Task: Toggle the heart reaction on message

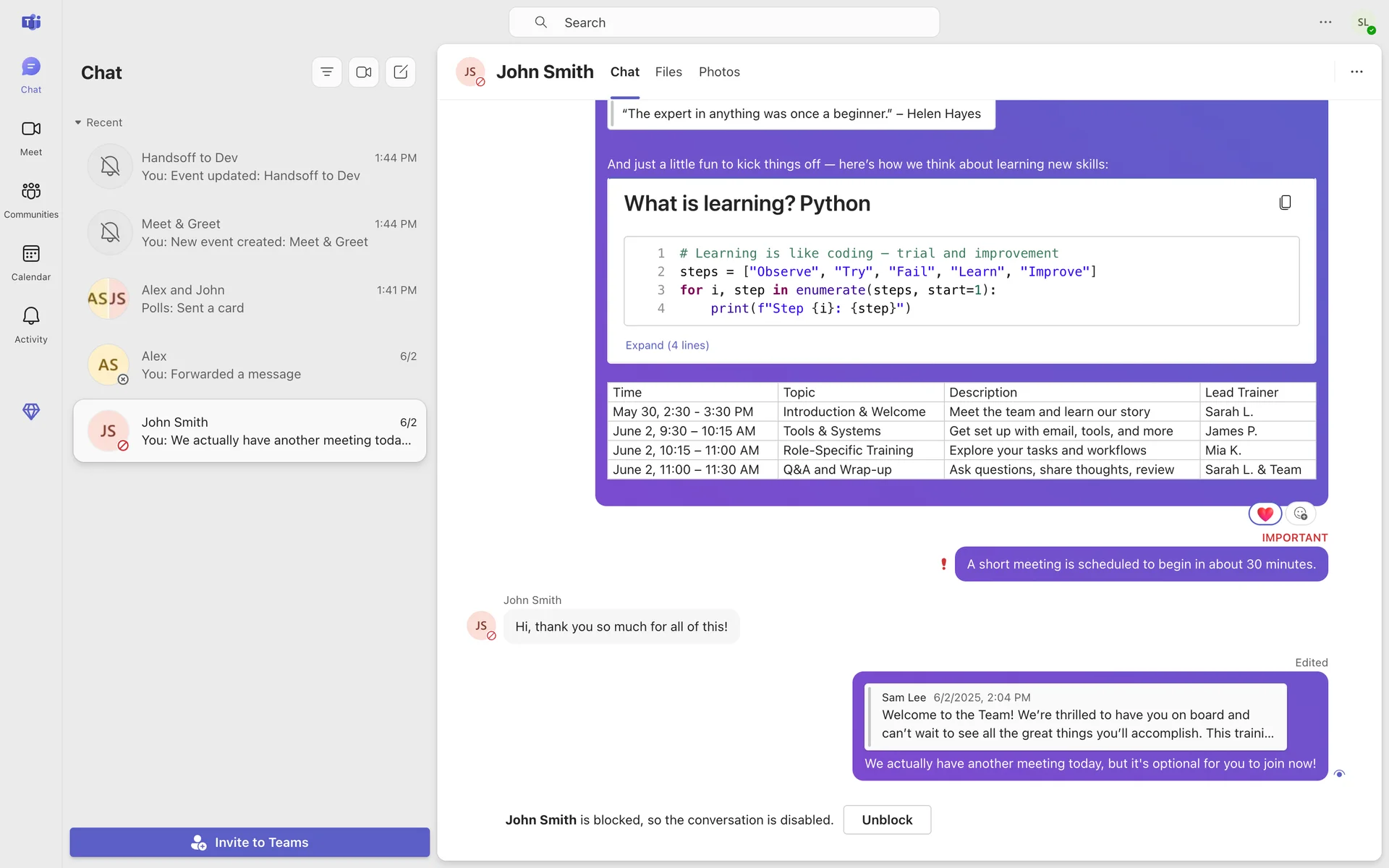Action: 1265,514
